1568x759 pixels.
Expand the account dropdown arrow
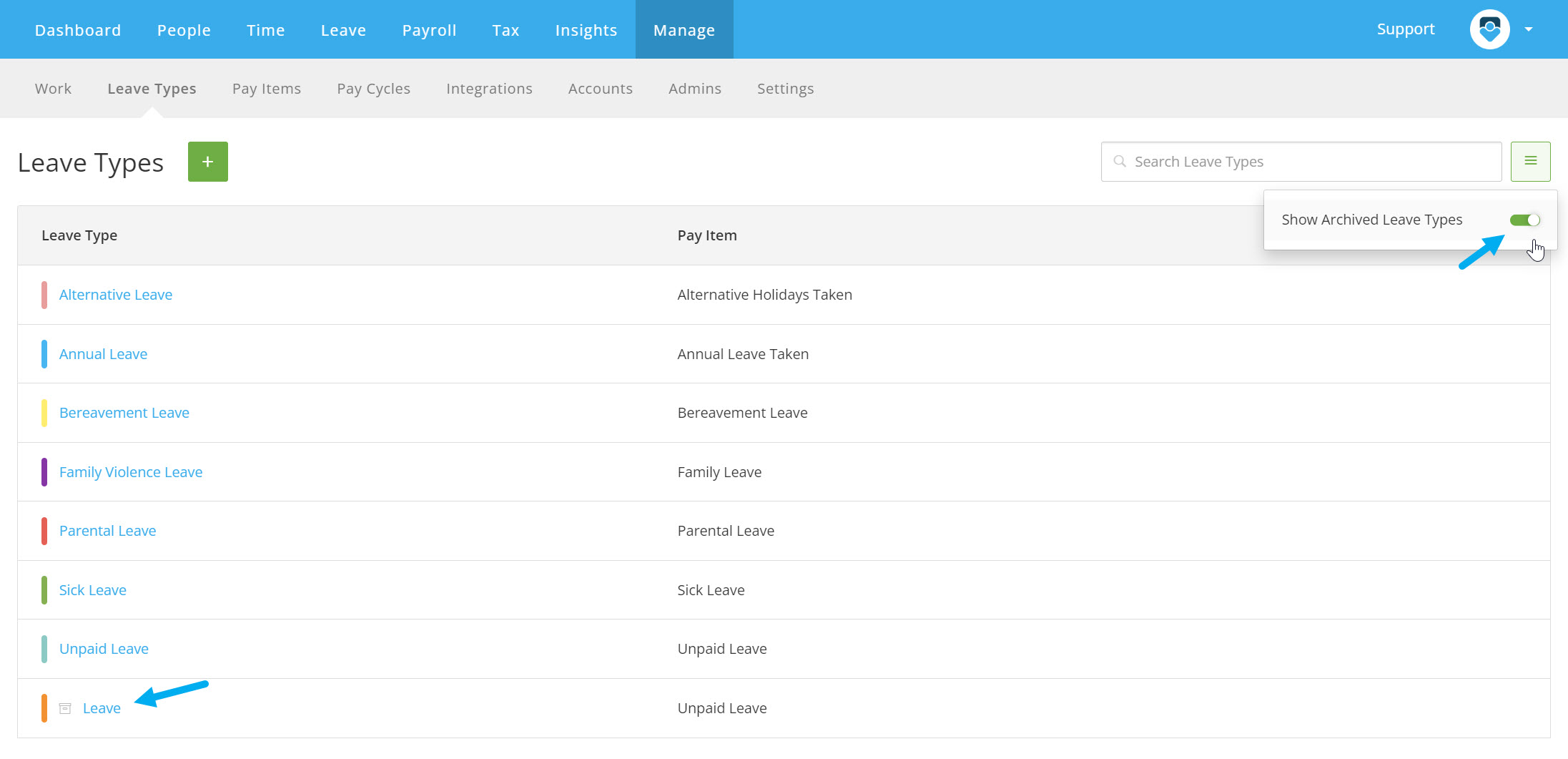pyautogui.click(x=1529, y=29)
